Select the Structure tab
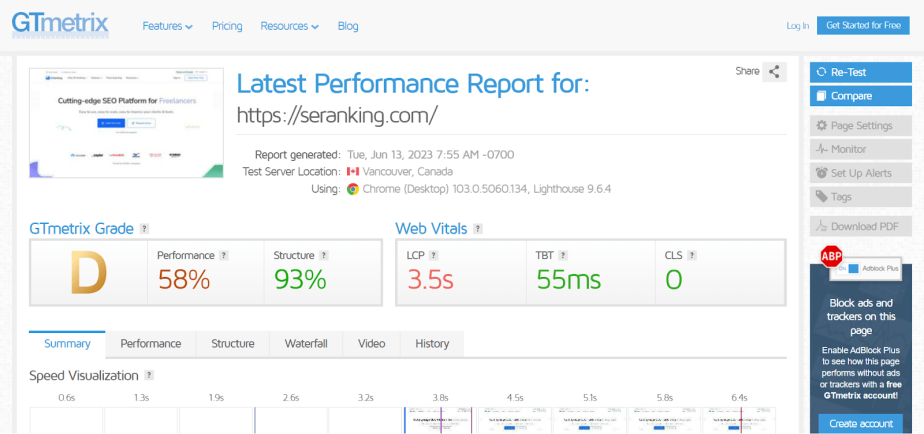Viewport: 924px width, 434px height. click(233, 344)
